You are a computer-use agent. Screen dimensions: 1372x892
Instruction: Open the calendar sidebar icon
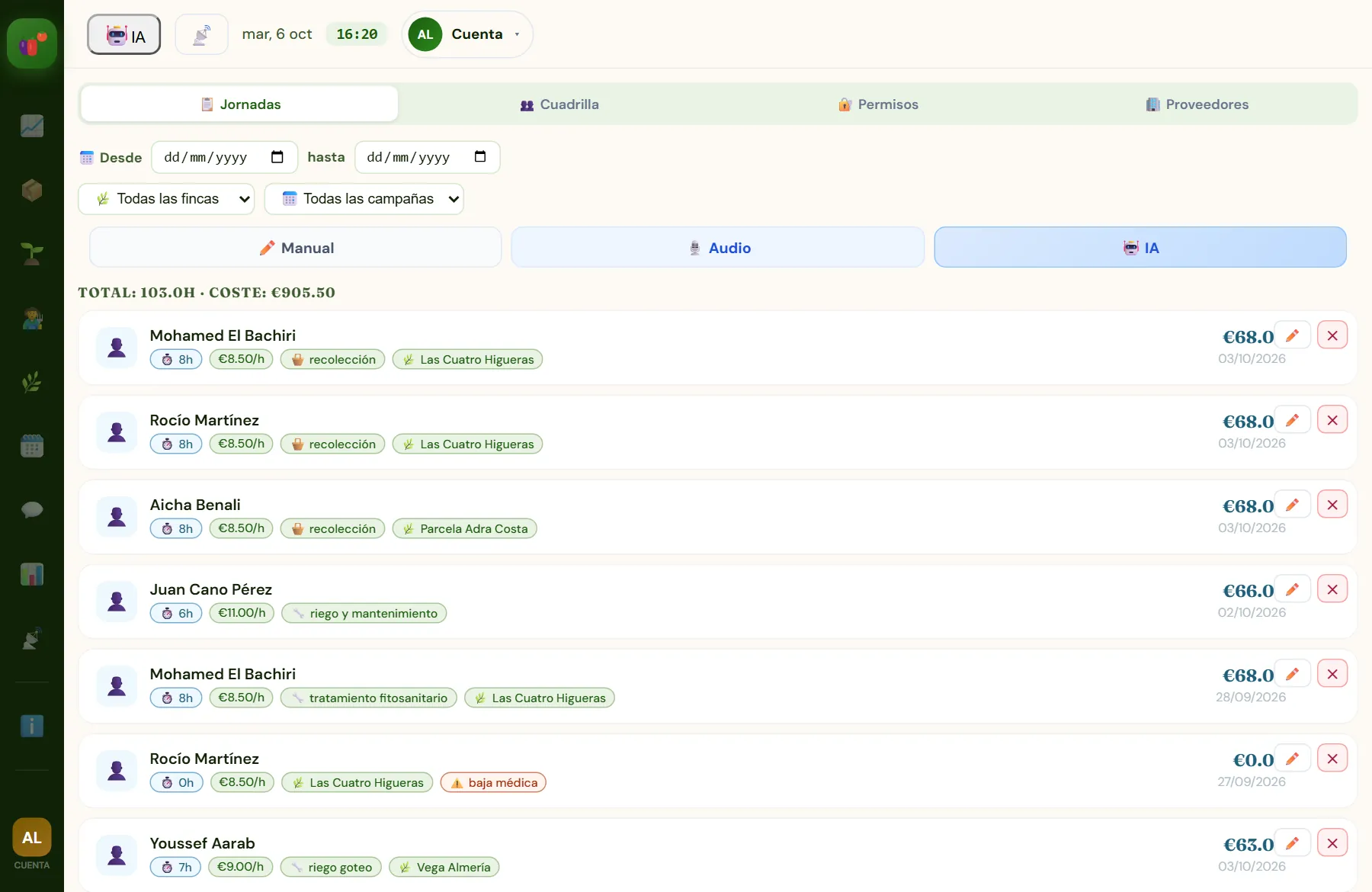coord(32,446)
